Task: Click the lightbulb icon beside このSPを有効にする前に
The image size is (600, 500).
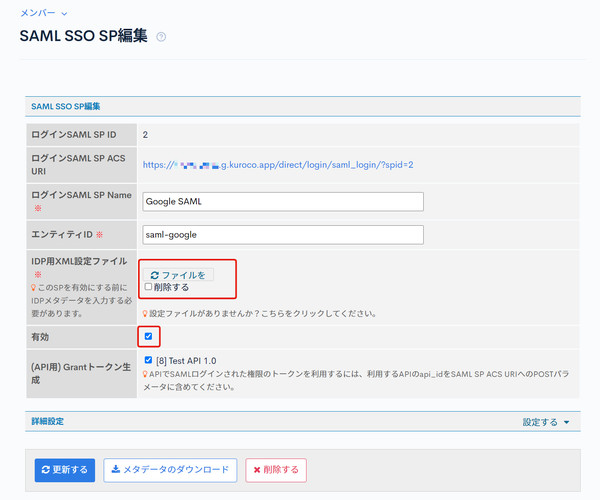Action: point(34,288)
